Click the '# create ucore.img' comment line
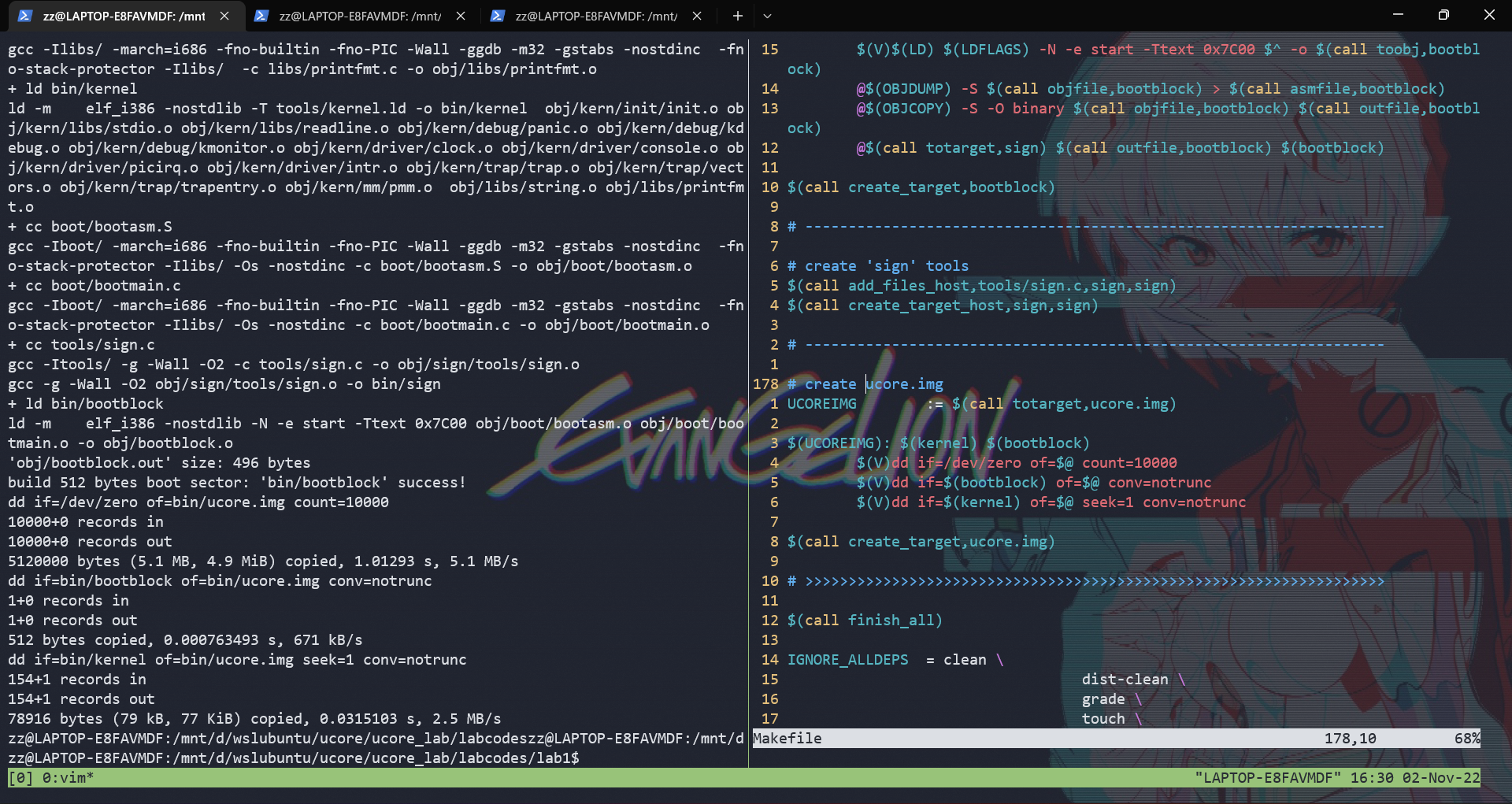Image resolution: width=1512 pixels, height=804 pixels. [865, 384]
